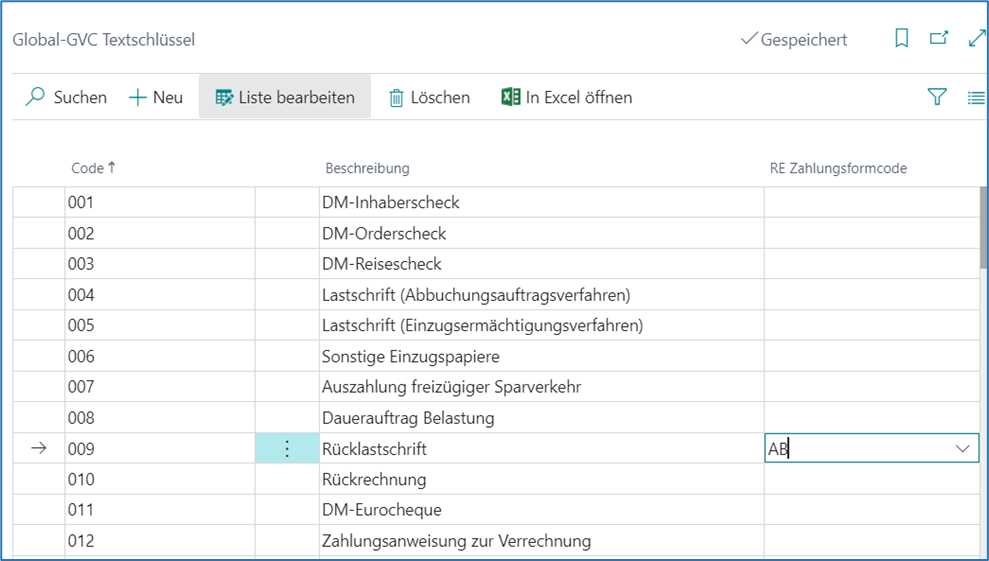Sort by the Code column header
Screen dimensions: 989x561
(88, 168)
